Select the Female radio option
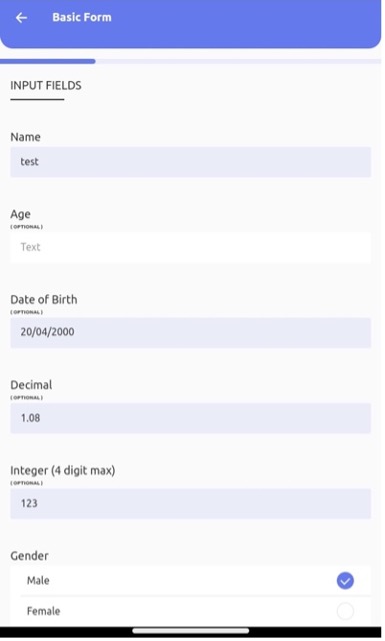This screenshot has height=641, width=385. [345, 611]
